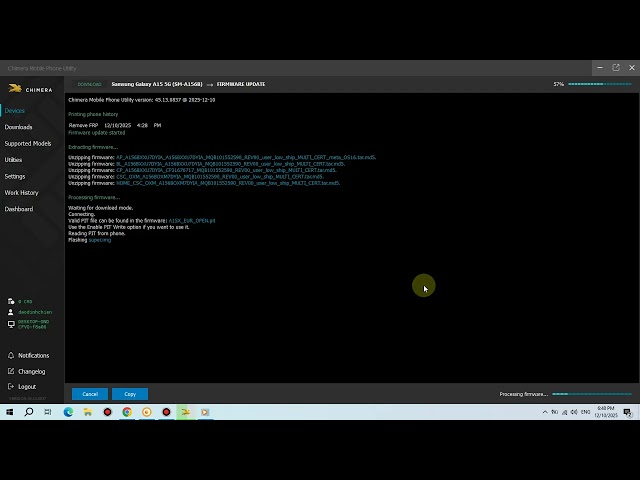
Task: Click the FIRMWARE UPDATE header label
Action: (x=241, y=84)
